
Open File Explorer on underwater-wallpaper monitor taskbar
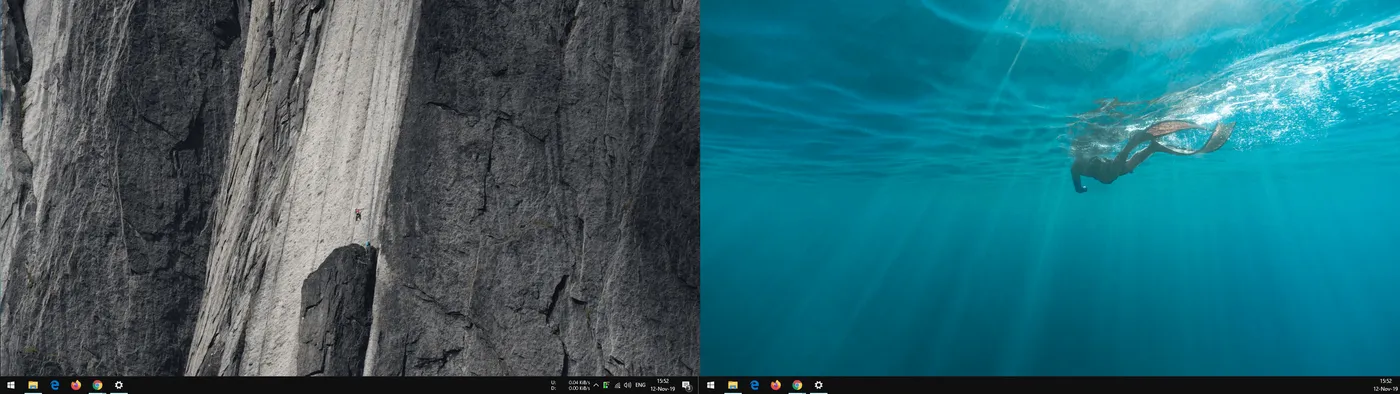point(733,385)
